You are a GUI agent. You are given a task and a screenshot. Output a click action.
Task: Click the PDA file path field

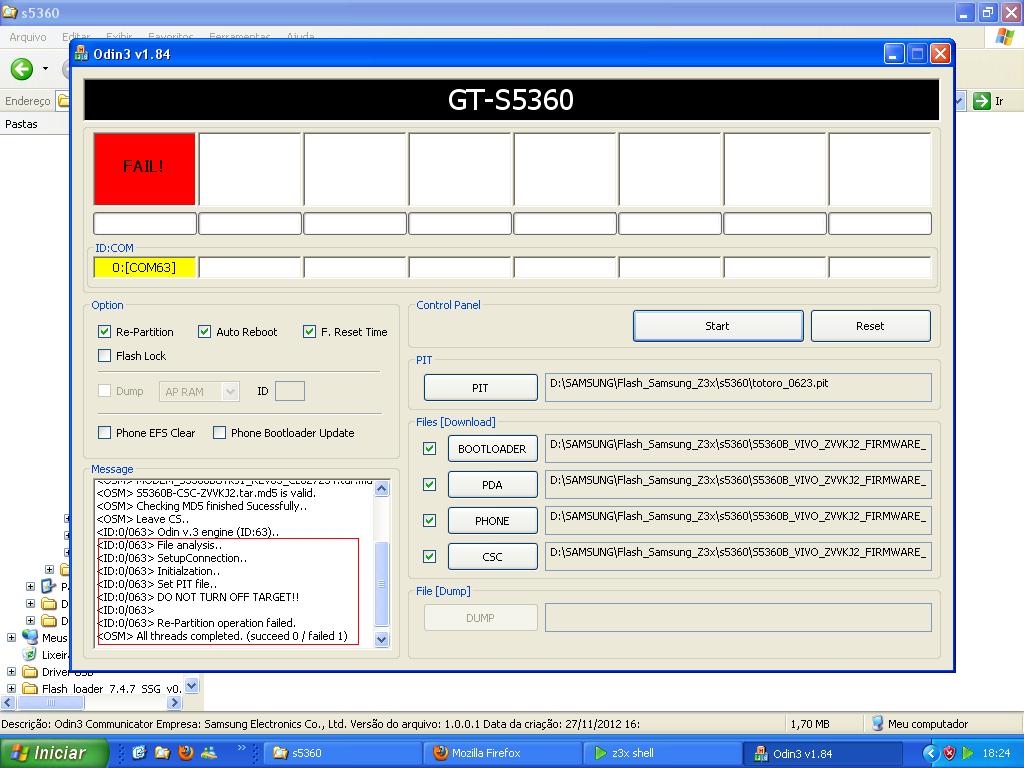click(x=738, y=485)
